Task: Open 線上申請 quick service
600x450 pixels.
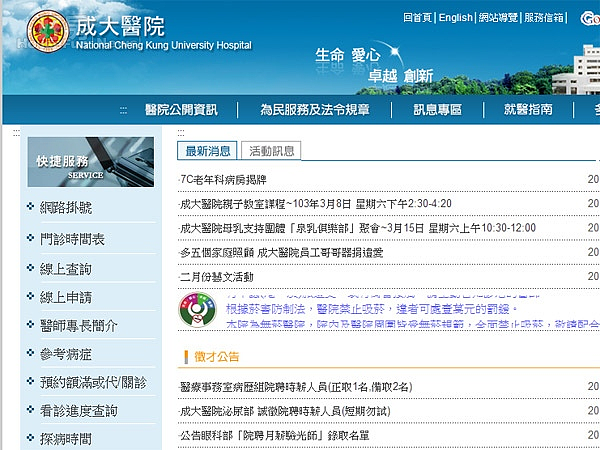Action: point(66,297)
